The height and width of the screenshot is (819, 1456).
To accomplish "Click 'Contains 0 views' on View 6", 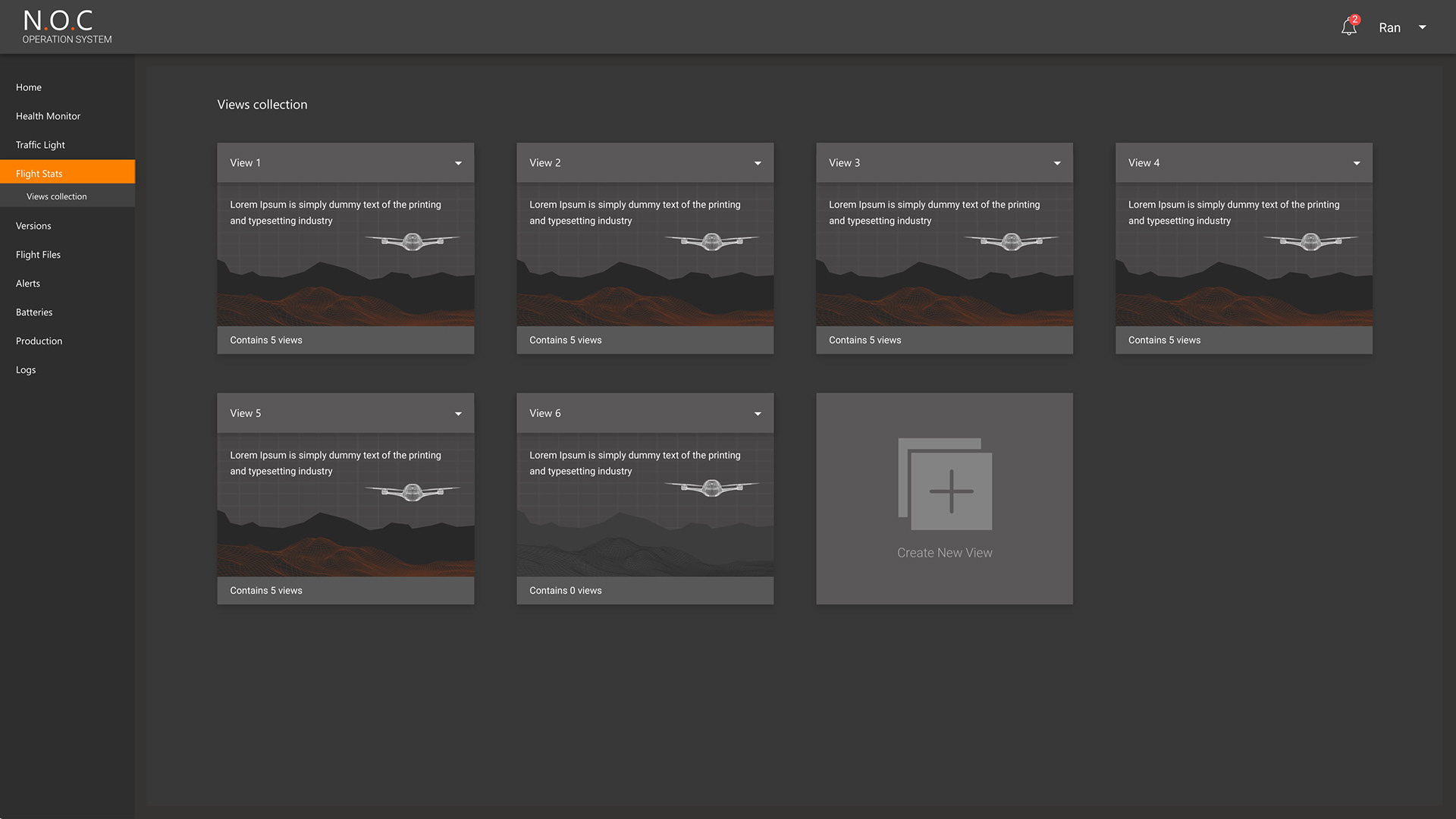I will click(x=565, y=591).
